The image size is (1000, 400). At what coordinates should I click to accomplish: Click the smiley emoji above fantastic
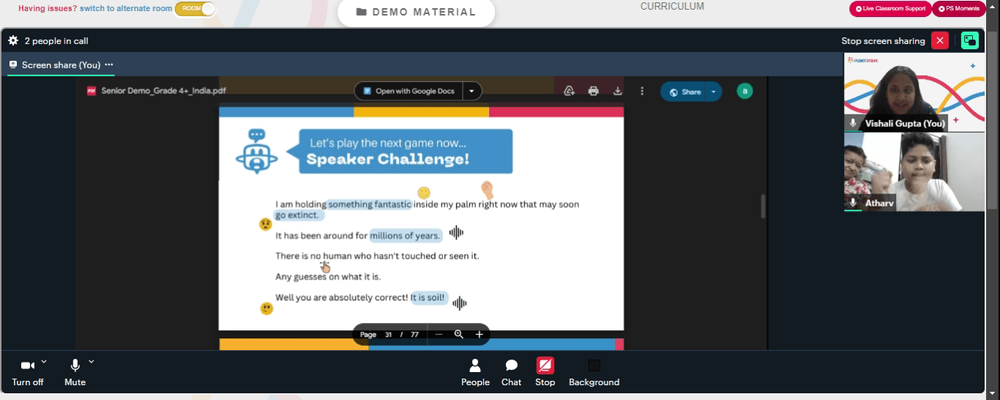pos(423,193)
